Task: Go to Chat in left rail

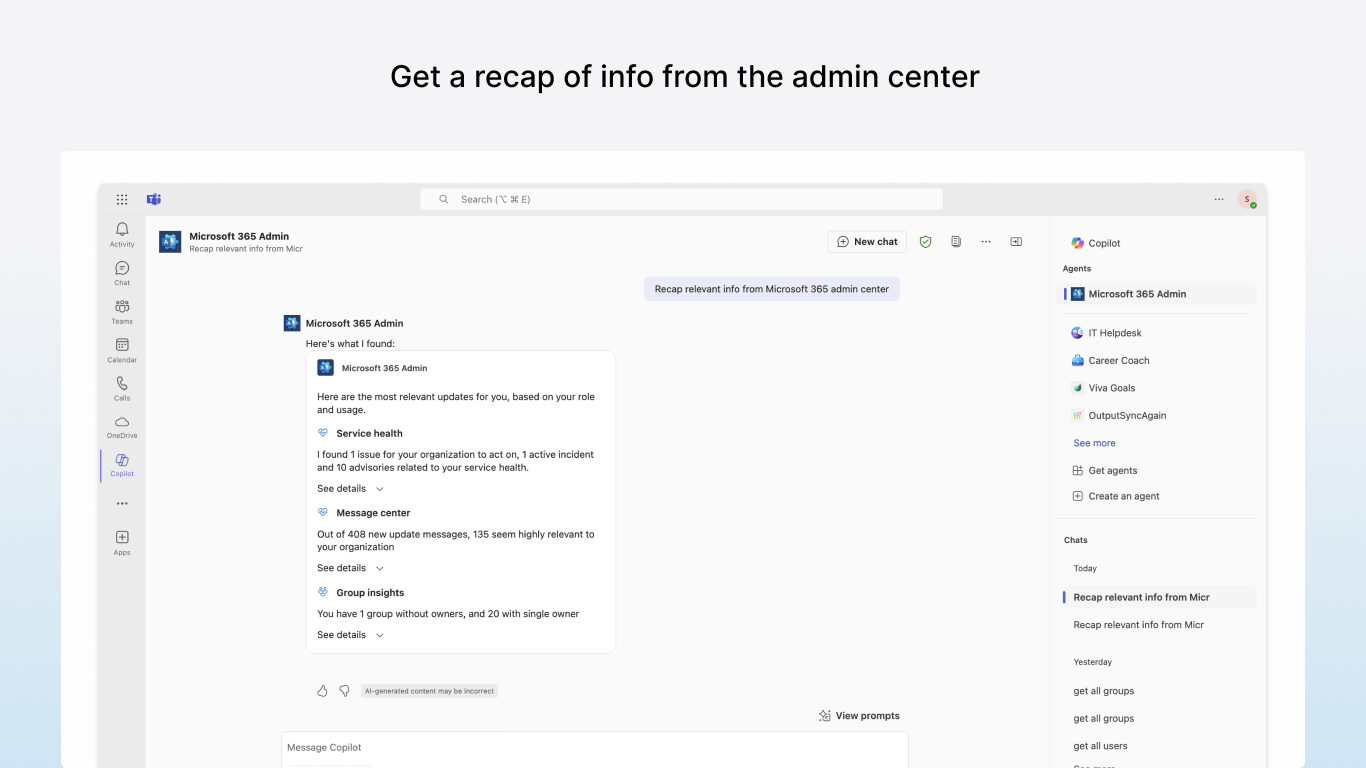Action: pos(122,273)
